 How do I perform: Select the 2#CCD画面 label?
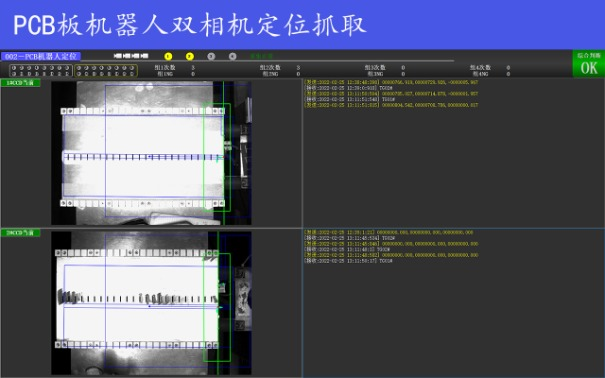coord(20,233)
